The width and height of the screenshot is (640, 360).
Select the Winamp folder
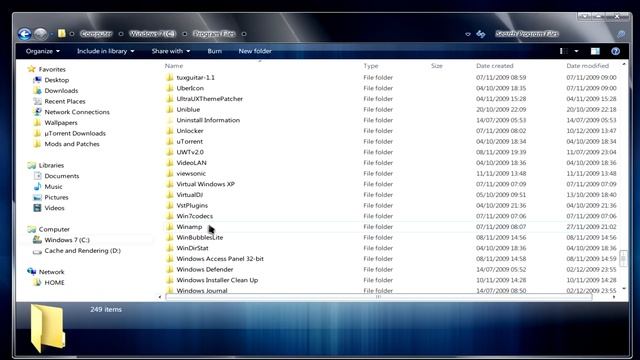click(x=189, y=227)
